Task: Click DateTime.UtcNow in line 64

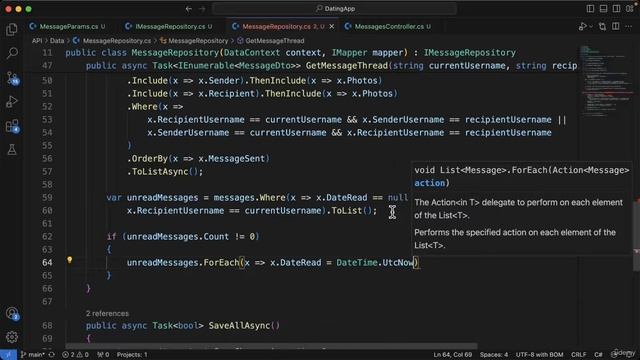Action: [x=375, y=262]
